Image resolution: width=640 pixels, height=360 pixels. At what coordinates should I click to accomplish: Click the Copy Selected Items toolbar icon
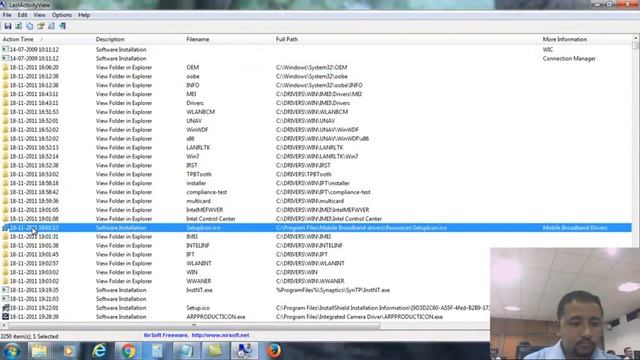coord(30,26)
